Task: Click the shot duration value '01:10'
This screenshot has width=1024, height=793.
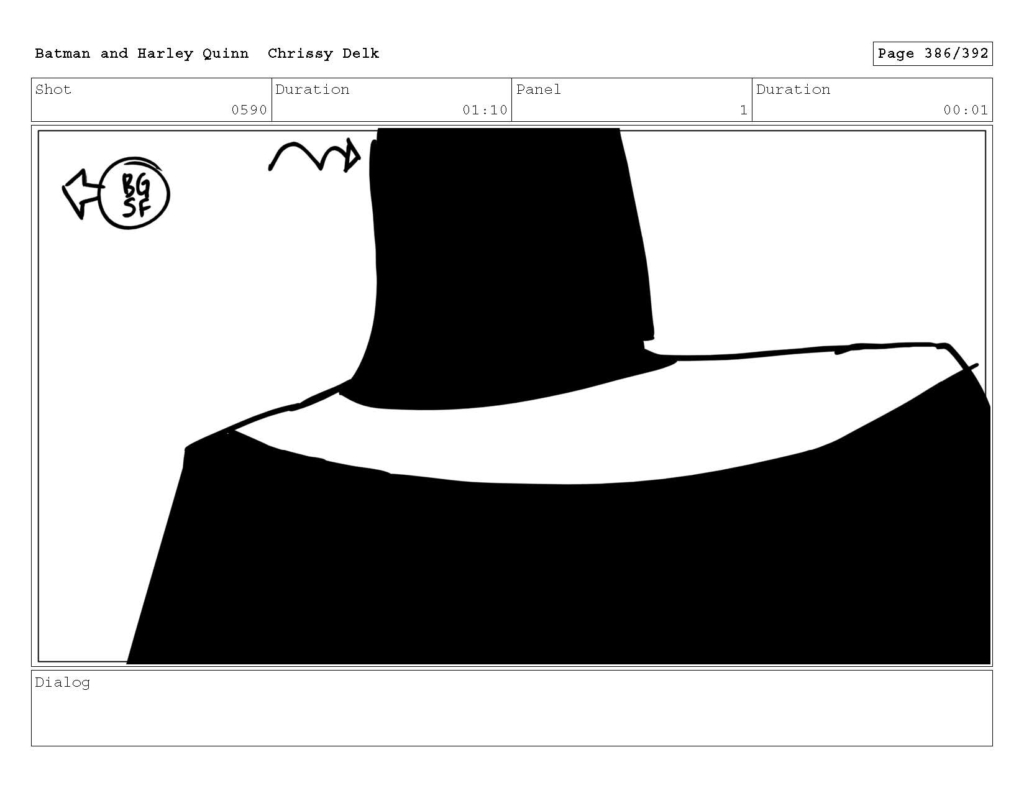Action: pyautogui.click(x=485, y=110)
